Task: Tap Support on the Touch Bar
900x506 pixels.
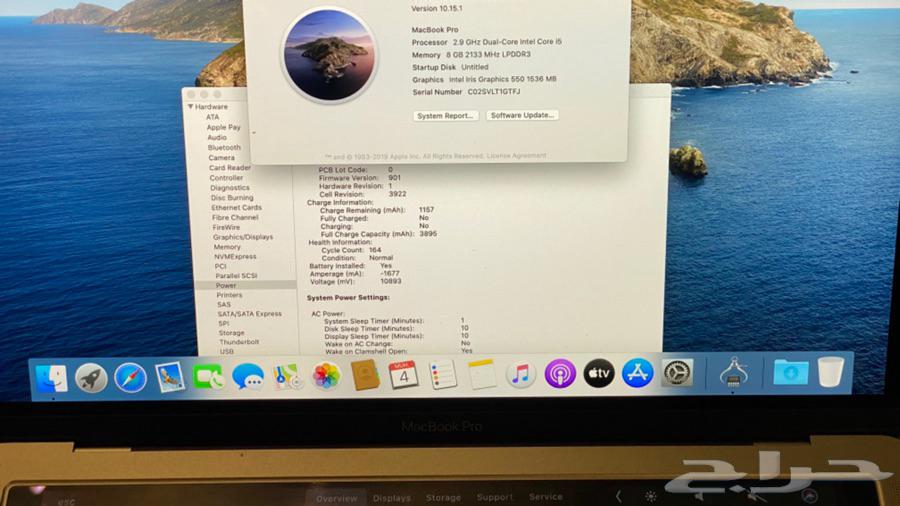Action: tap(494, 497)
